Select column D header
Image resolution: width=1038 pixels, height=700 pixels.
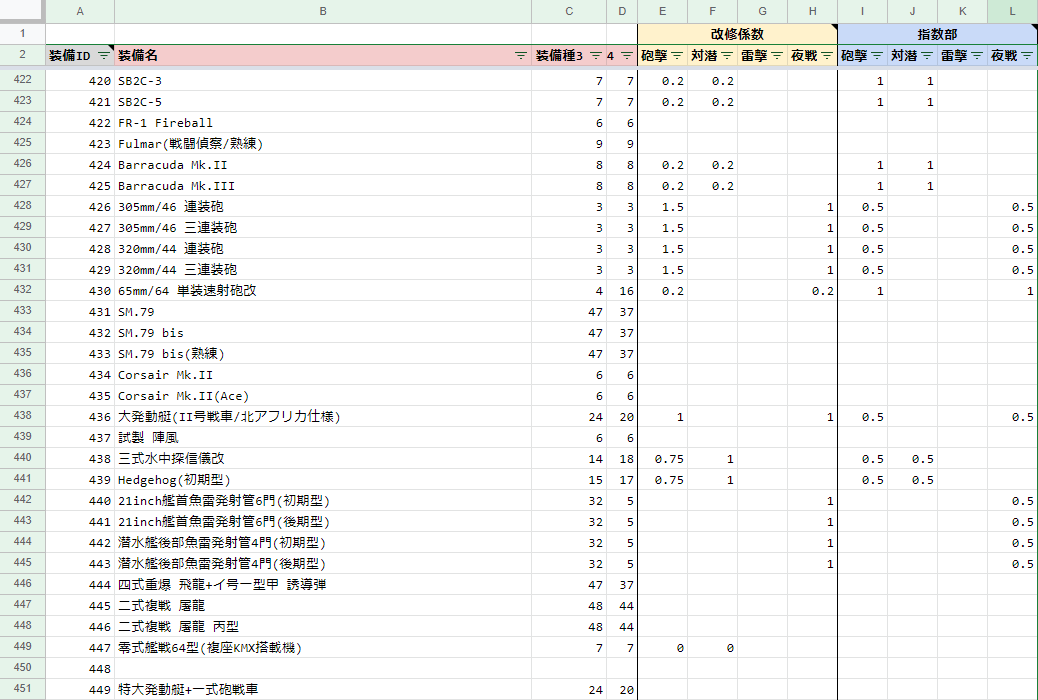tap(622, 11)
